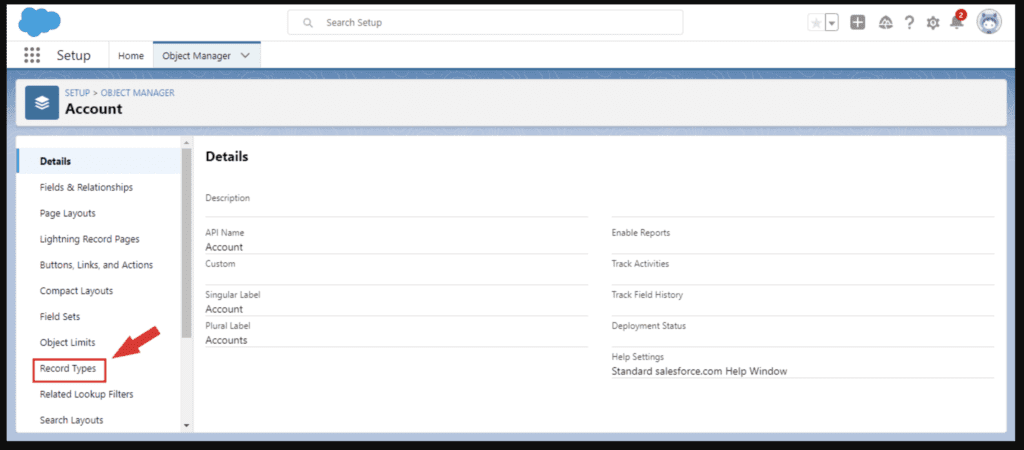Click the API Name value Account
Viewport: 1024px width, 450px height.
tap(224, 247)
